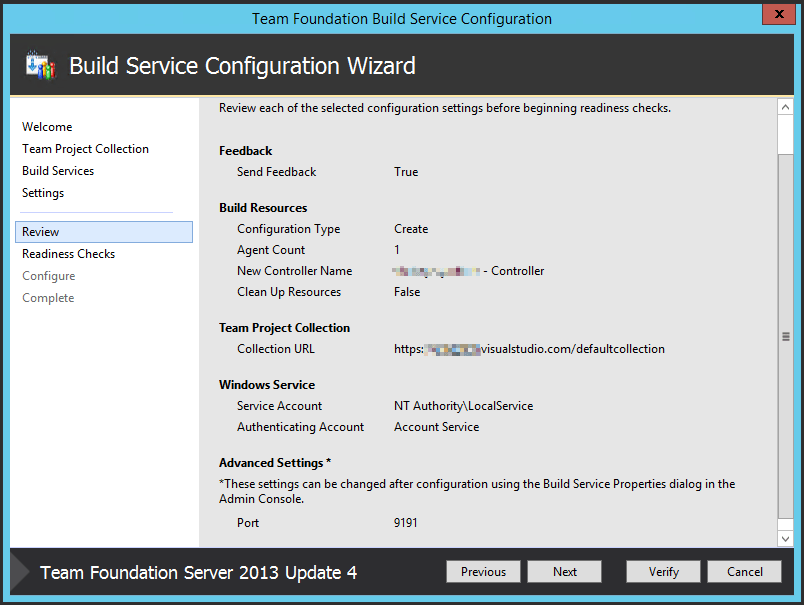
Task: Select the Configure step
Action: click(x=49, y=276)
